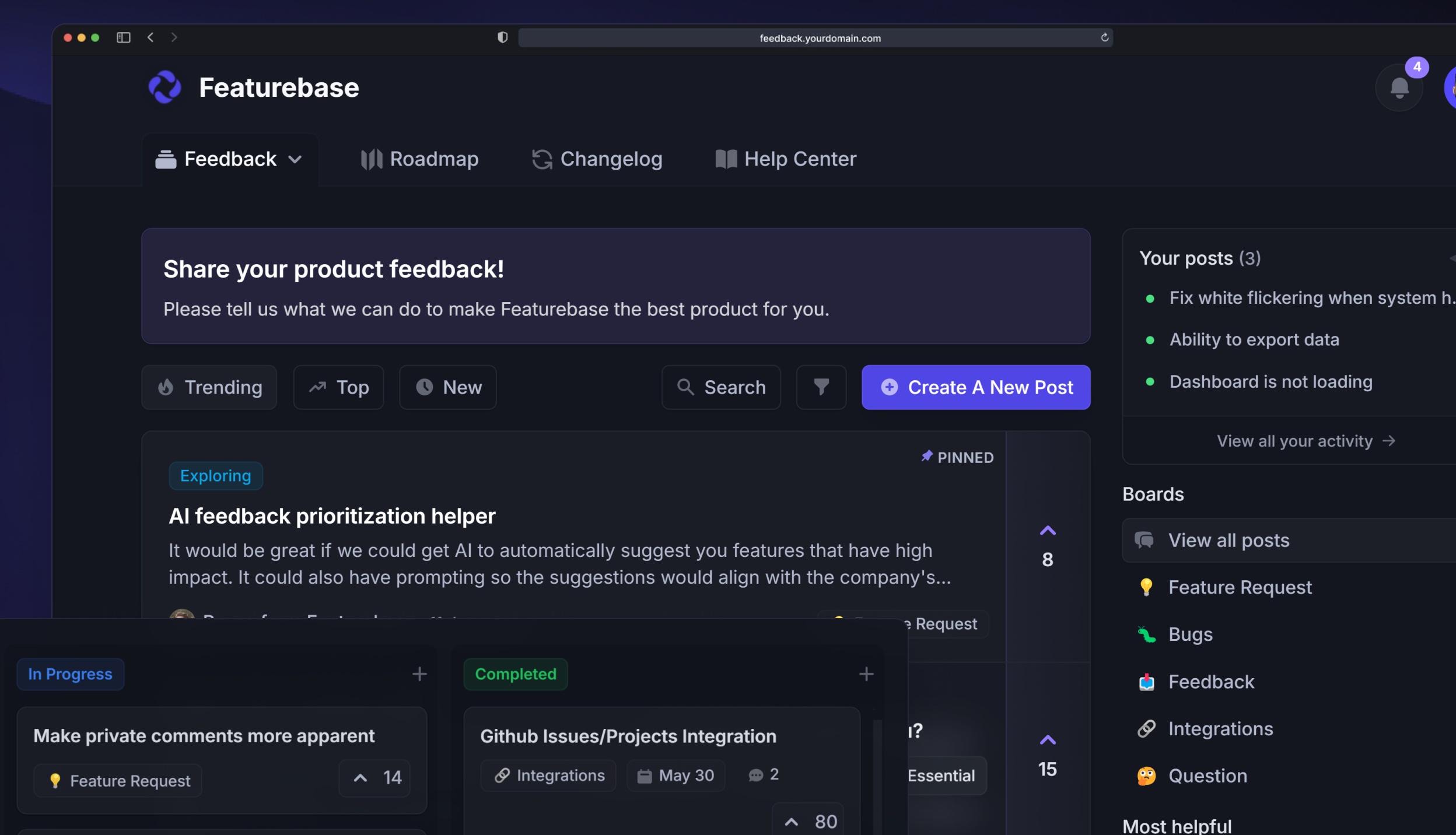1456x835 pixels.
Task: Click Integrations tag on Github card
Action: [548, 776]
